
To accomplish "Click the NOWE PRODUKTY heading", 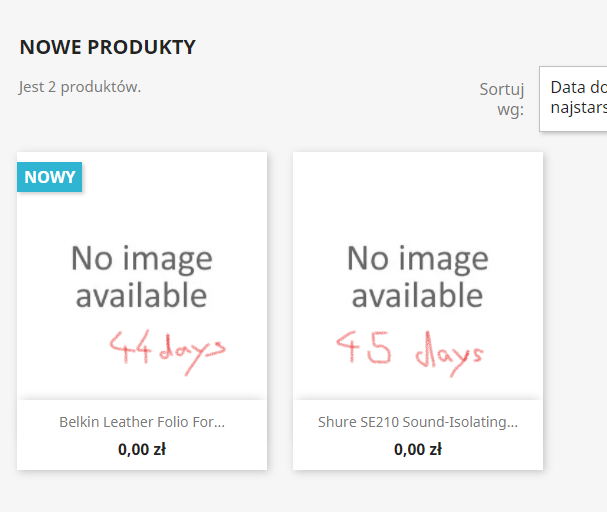I will (107, 47).
